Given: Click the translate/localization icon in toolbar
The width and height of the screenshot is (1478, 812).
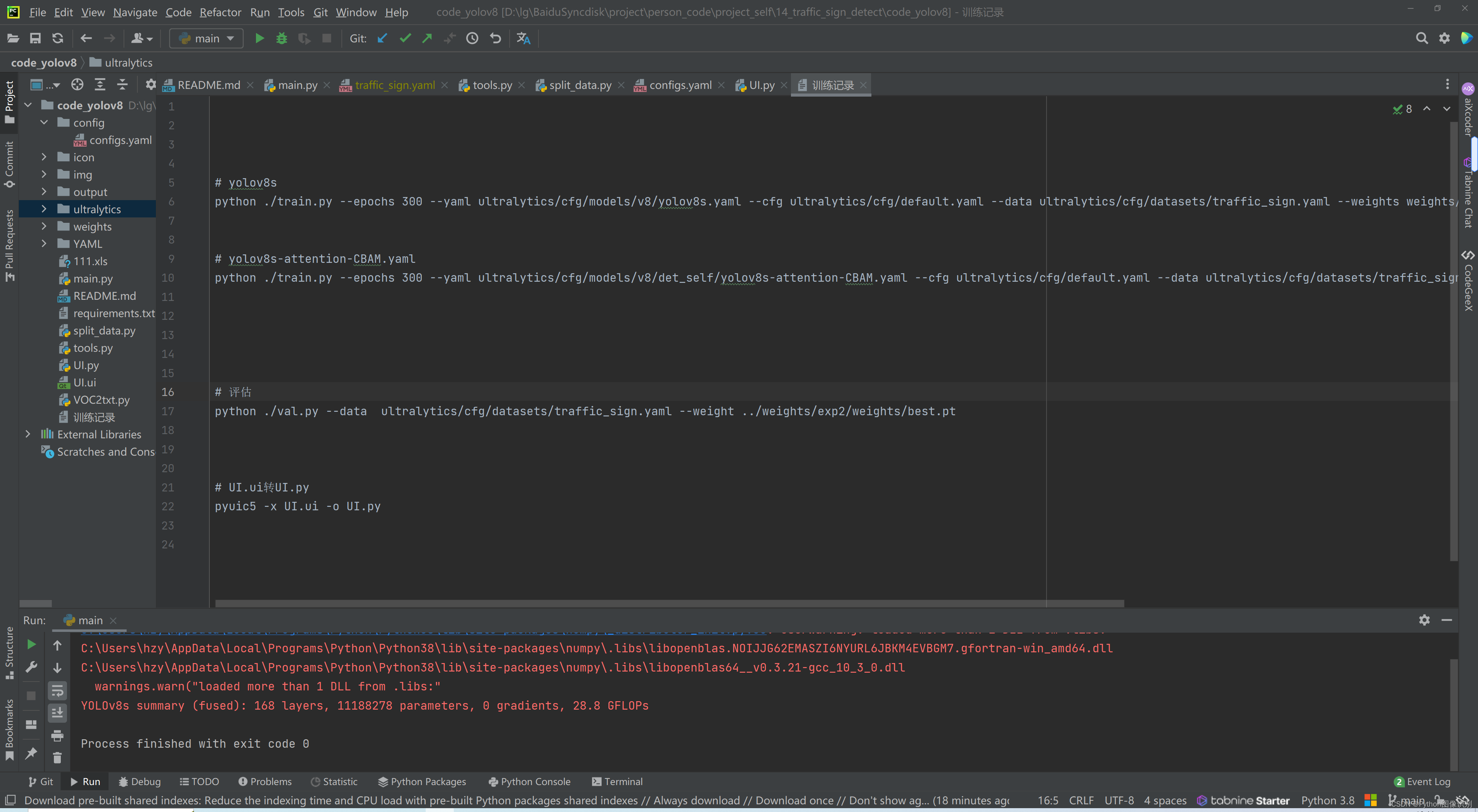Looking at the screenshot, I should 523,38.
